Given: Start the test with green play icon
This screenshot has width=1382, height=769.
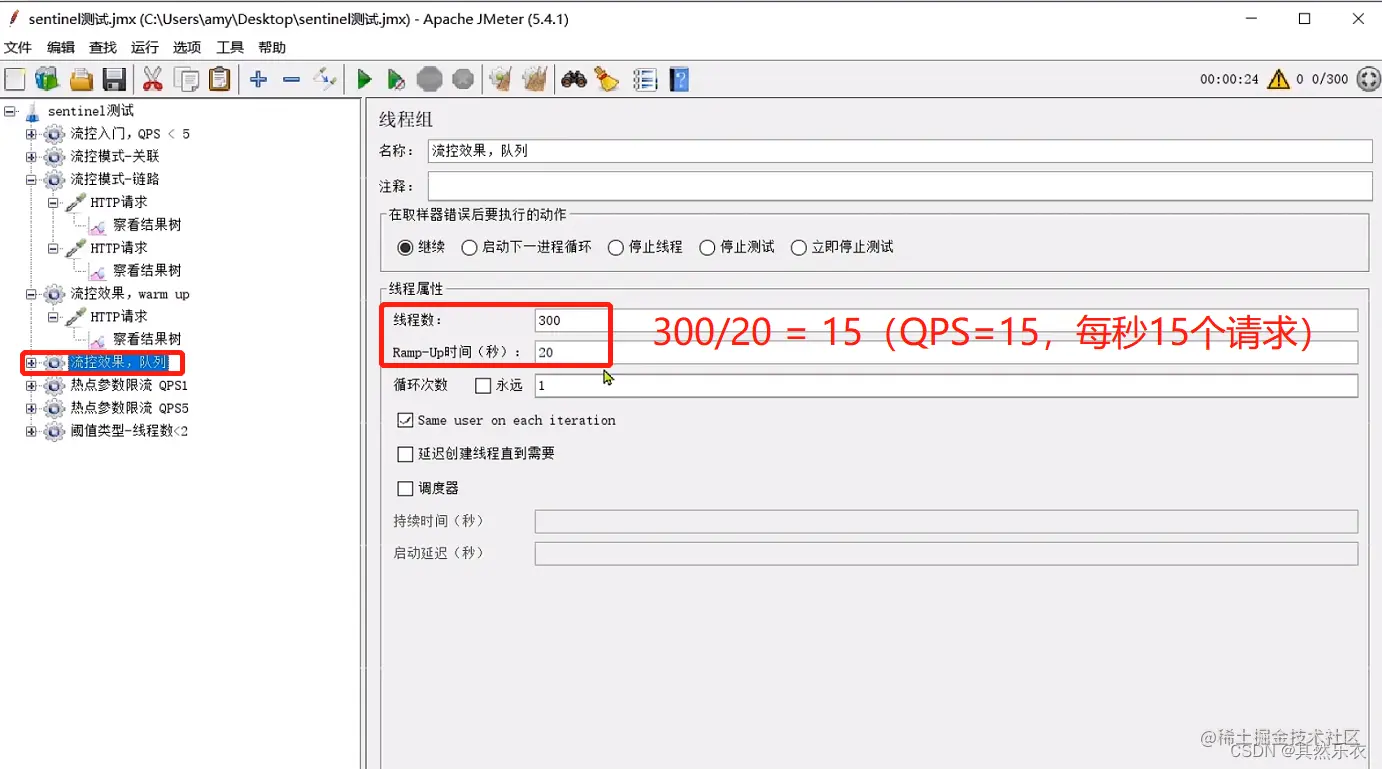Looking at the screenshot, I should point(364,79).
